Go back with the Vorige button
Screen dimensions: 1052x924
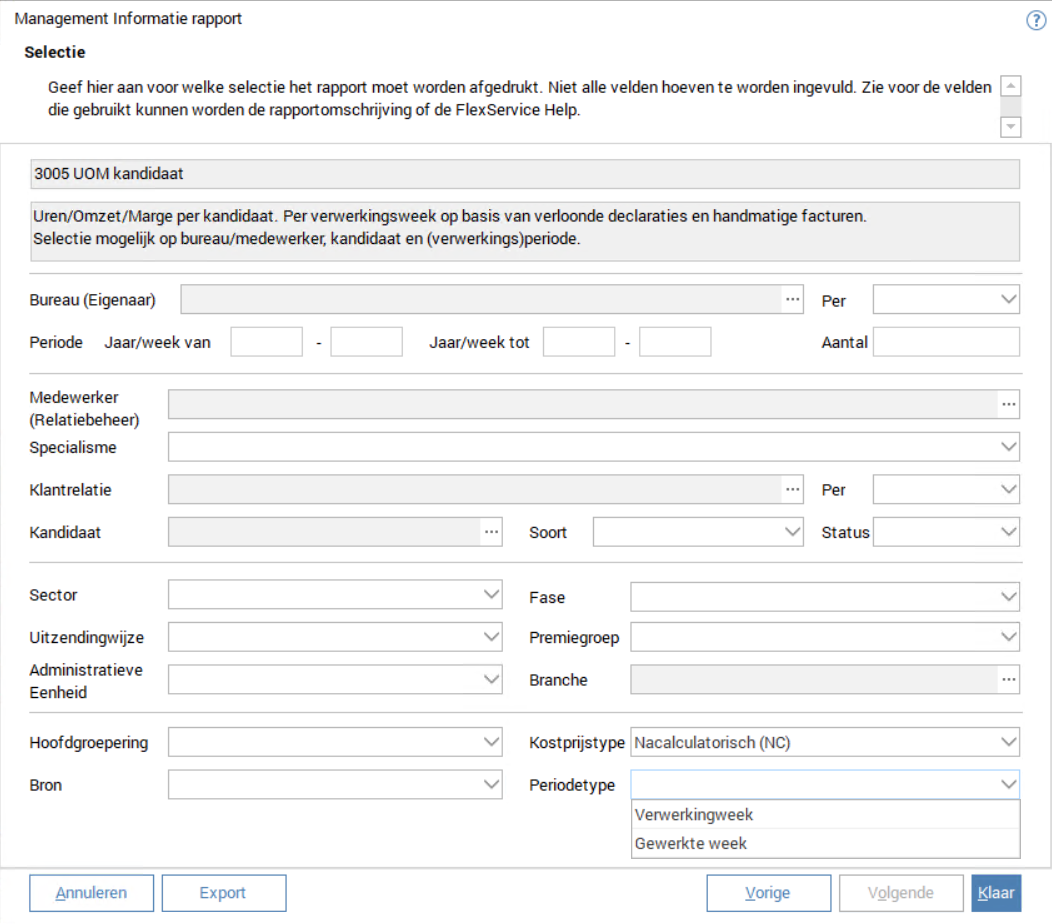click(768, 893)
